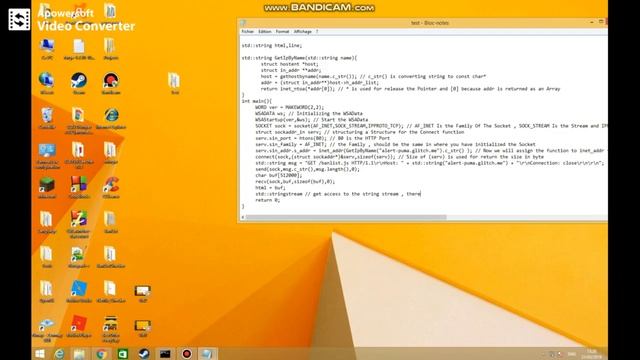Click the system tray clock
The image size is (640, 360).
[591, 354]
